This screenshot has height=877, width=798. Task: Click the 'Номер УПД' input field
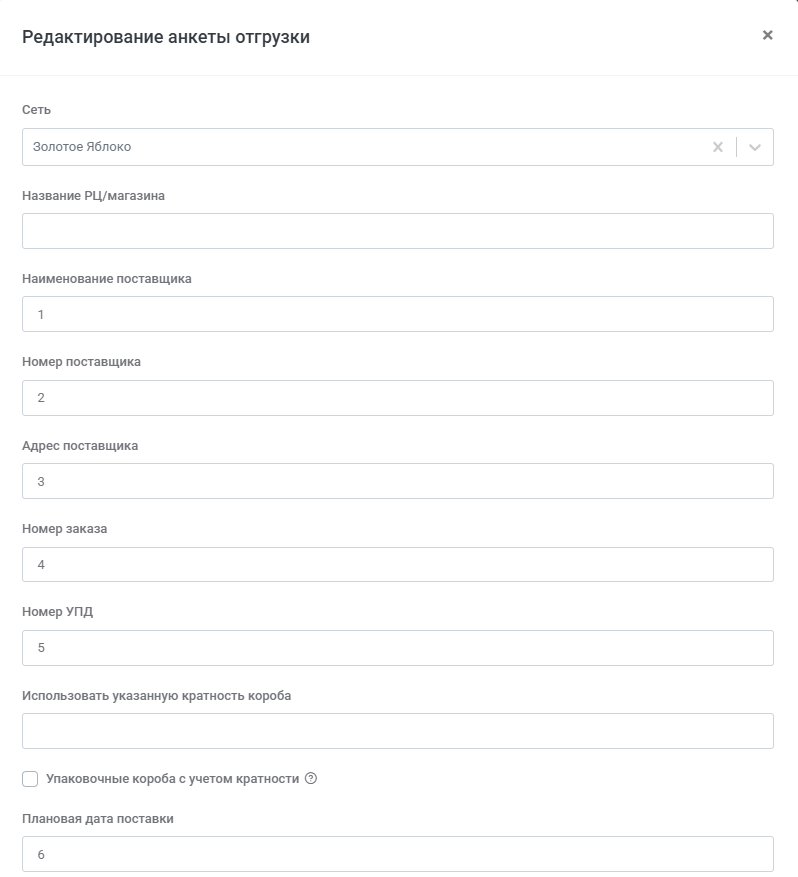click(x=397, y=648)
